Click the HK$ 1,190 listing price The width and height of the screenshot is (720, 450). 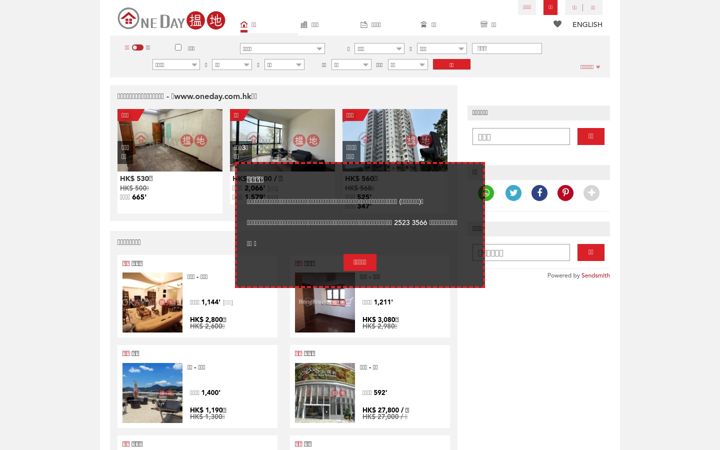pos(208,410)
